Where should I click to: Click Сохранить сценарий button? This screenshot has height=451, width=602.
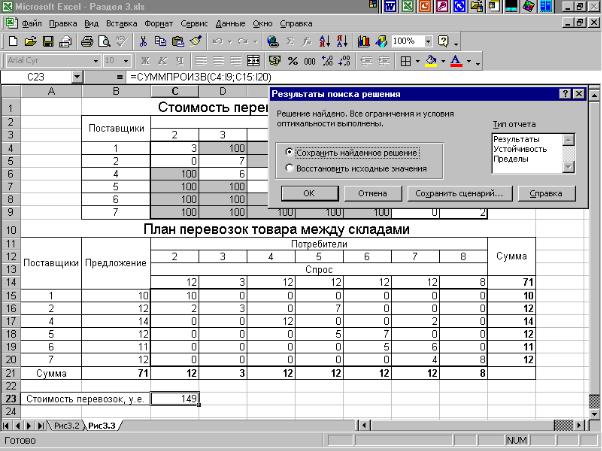(x=459, y=193)
